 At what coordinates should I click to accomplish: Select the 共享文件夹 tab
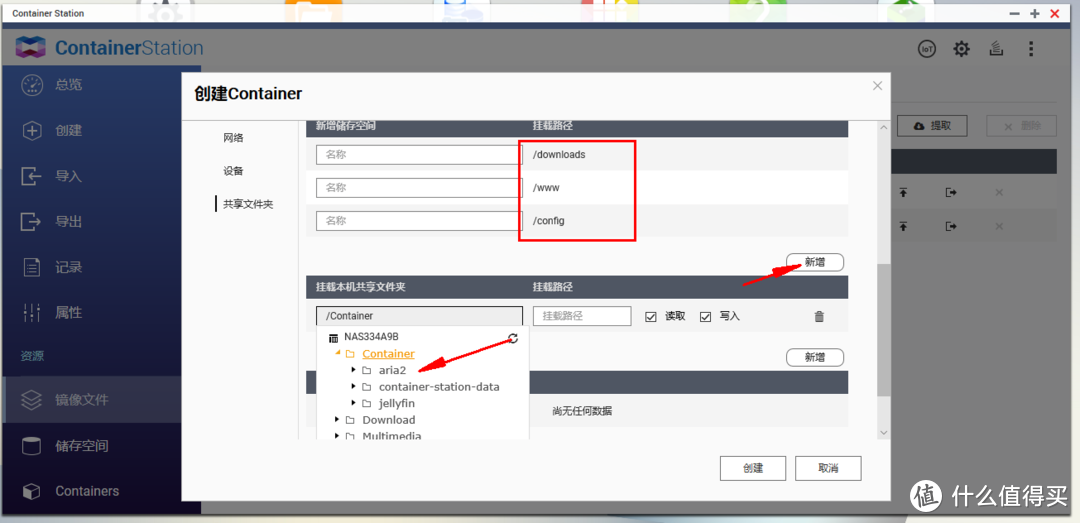248,205
